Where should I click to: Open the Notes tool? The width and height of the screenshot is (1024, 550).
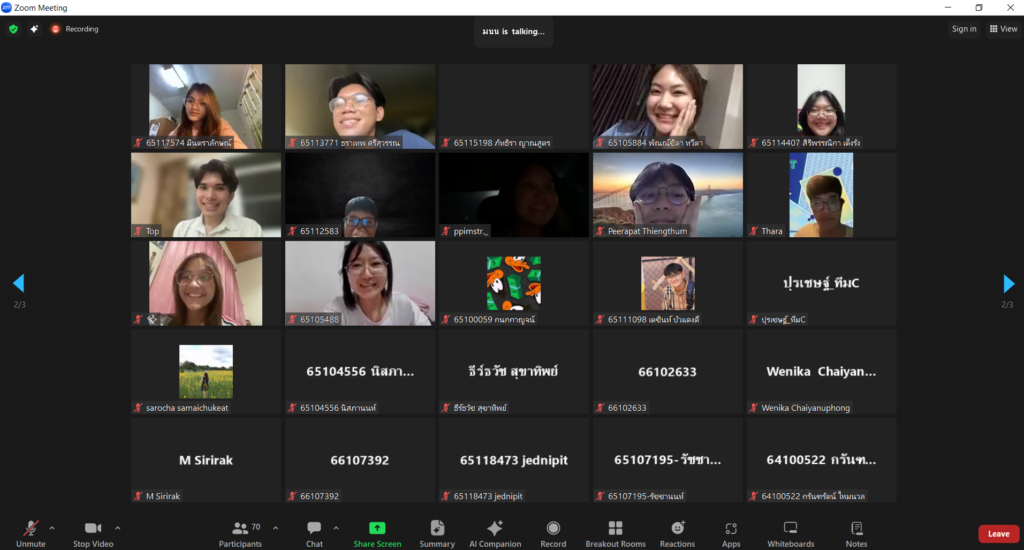coord(856,533)
